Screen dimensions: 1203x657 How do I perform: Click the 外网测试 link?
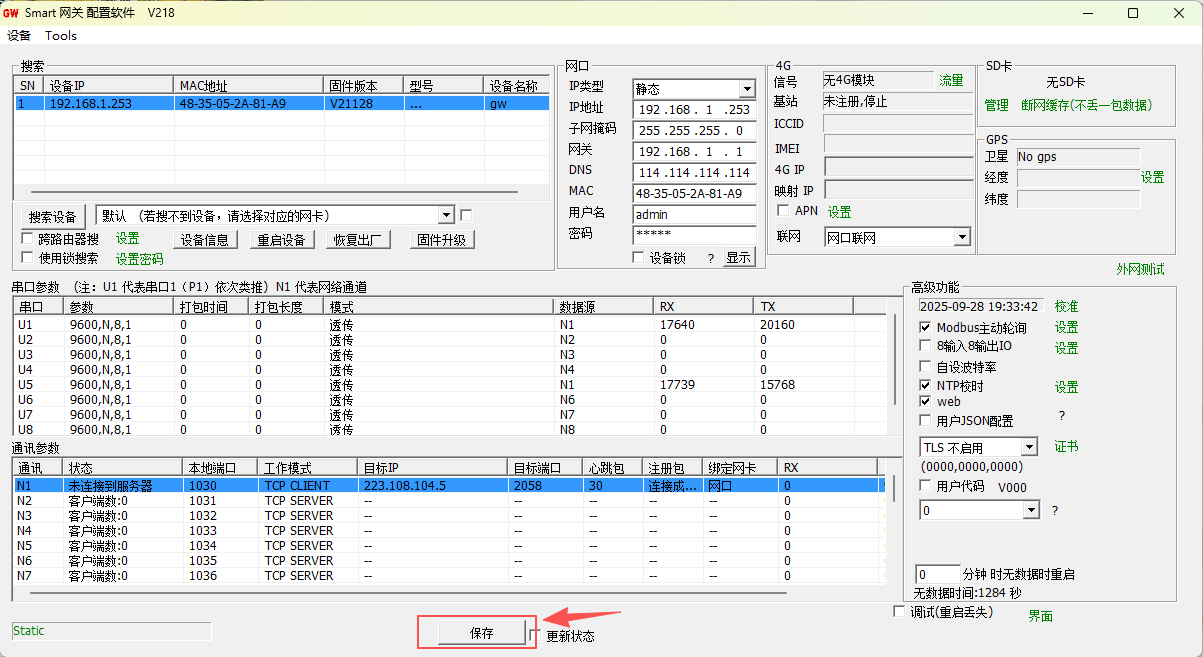(x=1140, y=269)
